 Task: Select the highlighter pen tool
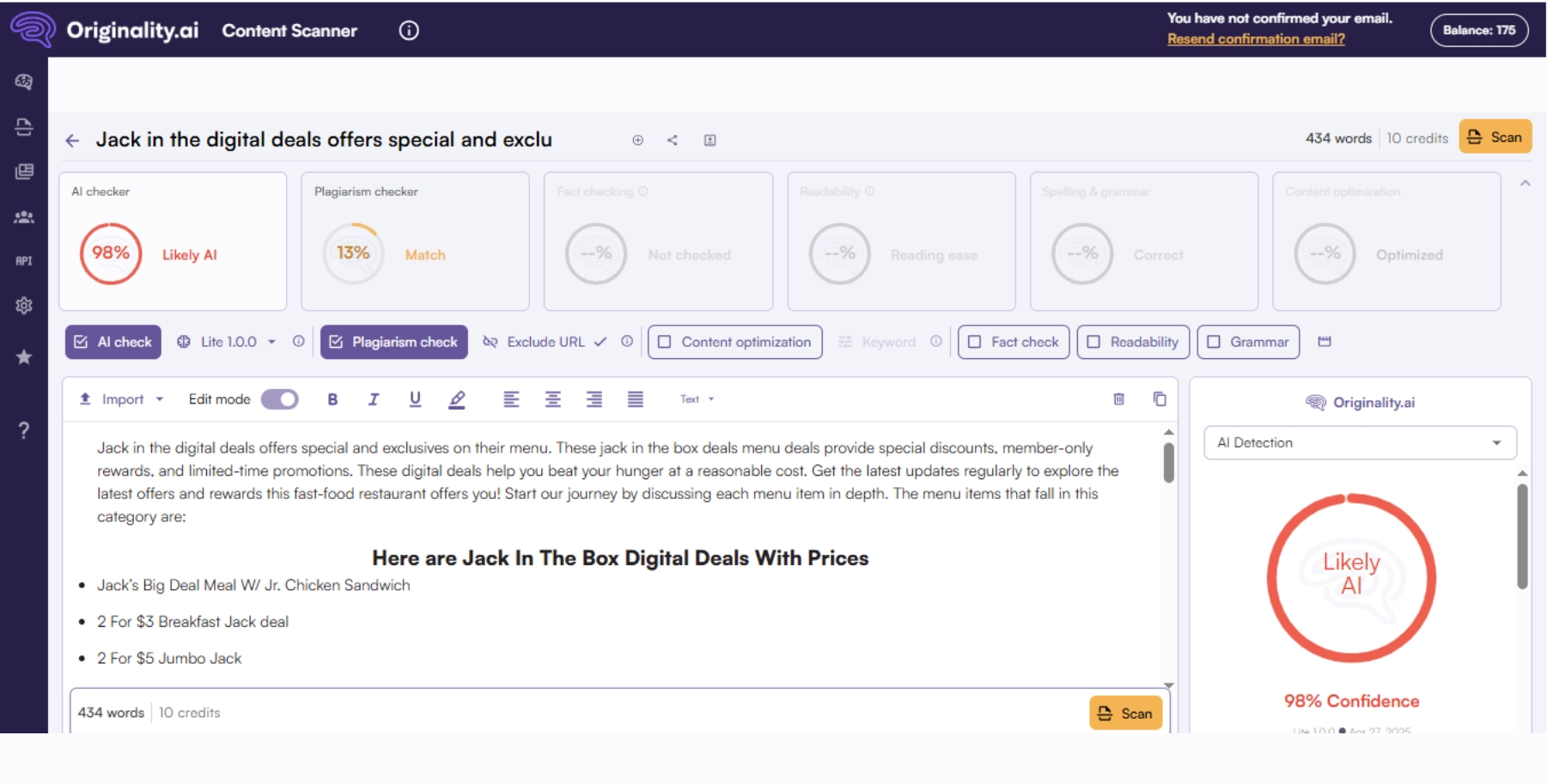pos(457,399)
